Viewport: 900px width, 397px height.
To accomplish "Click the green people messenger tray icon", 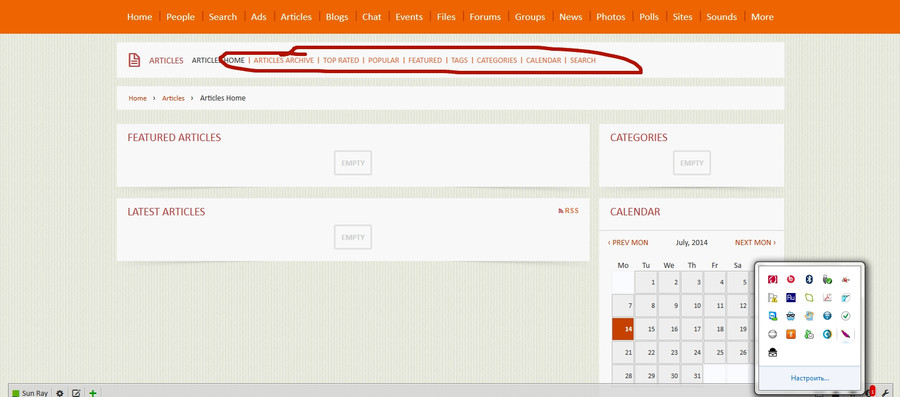I will point(809,334).
